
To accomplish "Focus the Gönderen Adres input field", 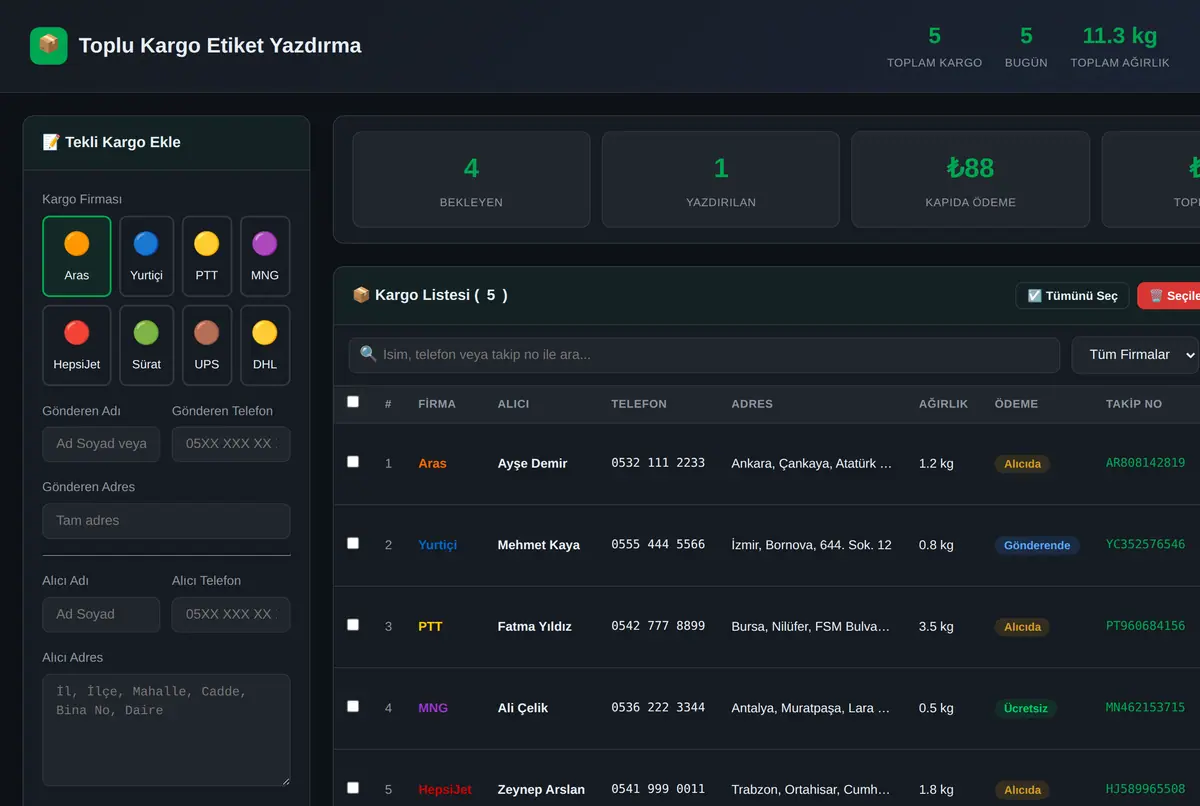I will click(166, 521).
